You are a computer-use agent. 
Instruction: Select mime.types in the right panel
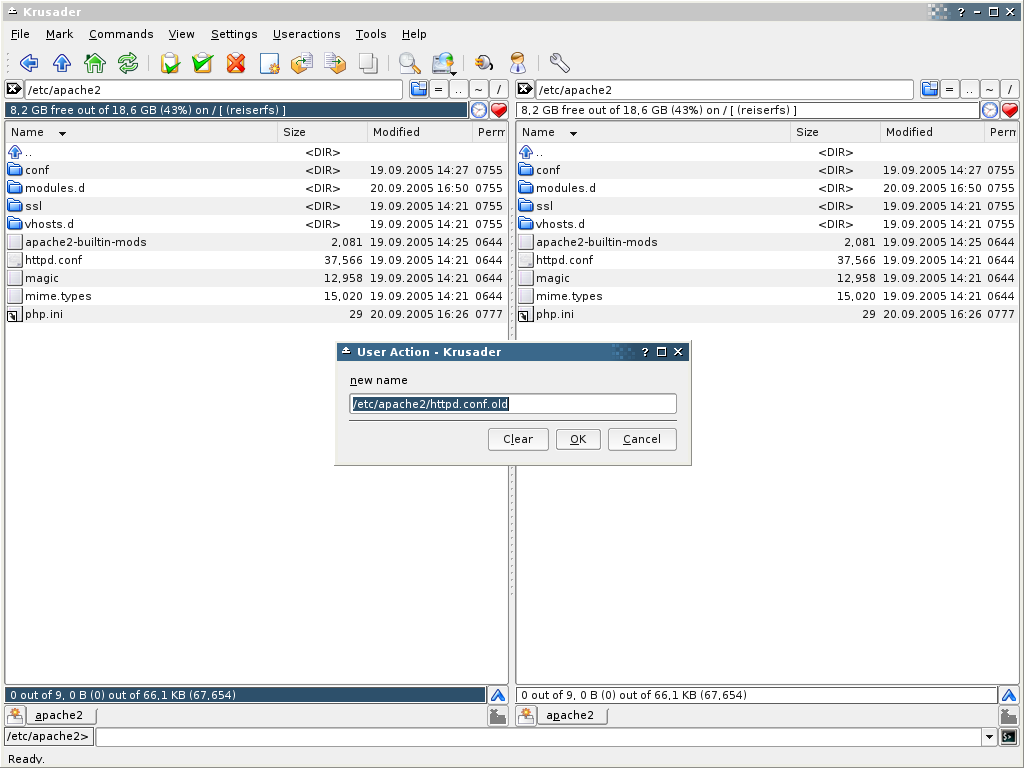(x=767, y=296)
